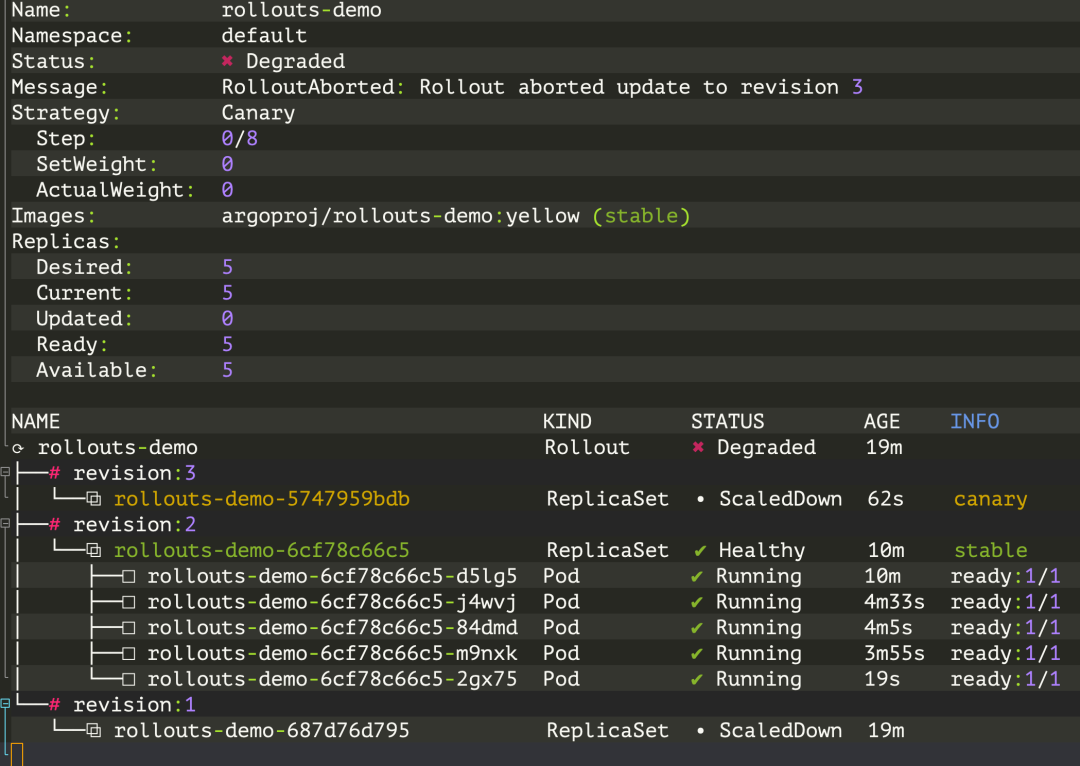Click the pod icon for pod 2gx75
Viewport: 1080px width, 766px height.
click(128, 680)
